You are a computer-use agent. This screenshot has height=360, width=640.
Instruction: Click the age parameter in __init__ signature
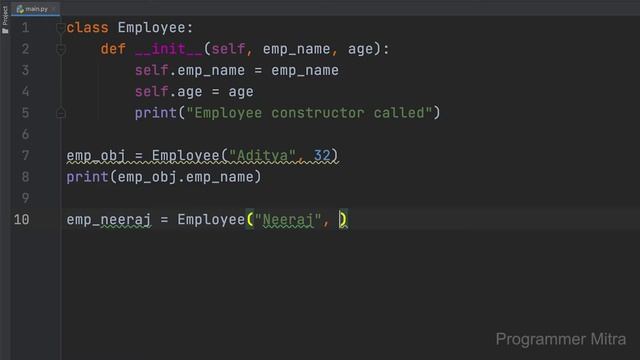click(360, 49)
